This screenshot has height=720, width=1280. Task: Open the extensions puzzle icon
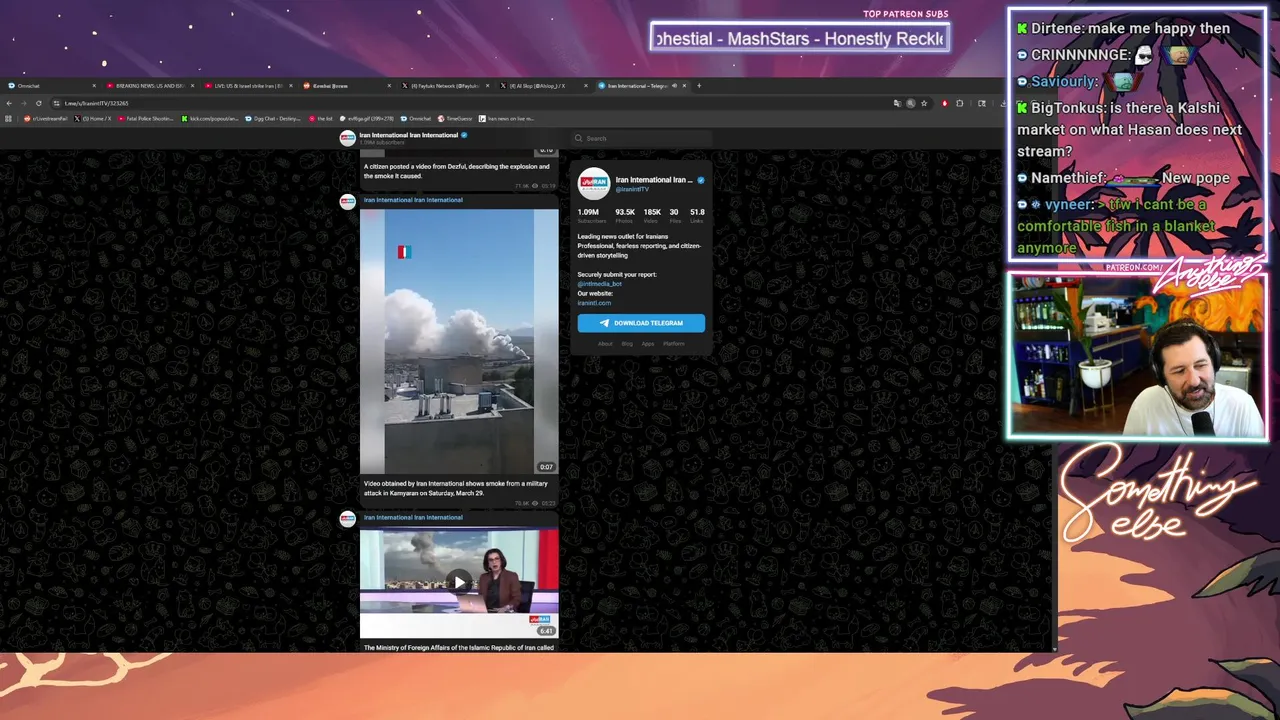point(960,103)
